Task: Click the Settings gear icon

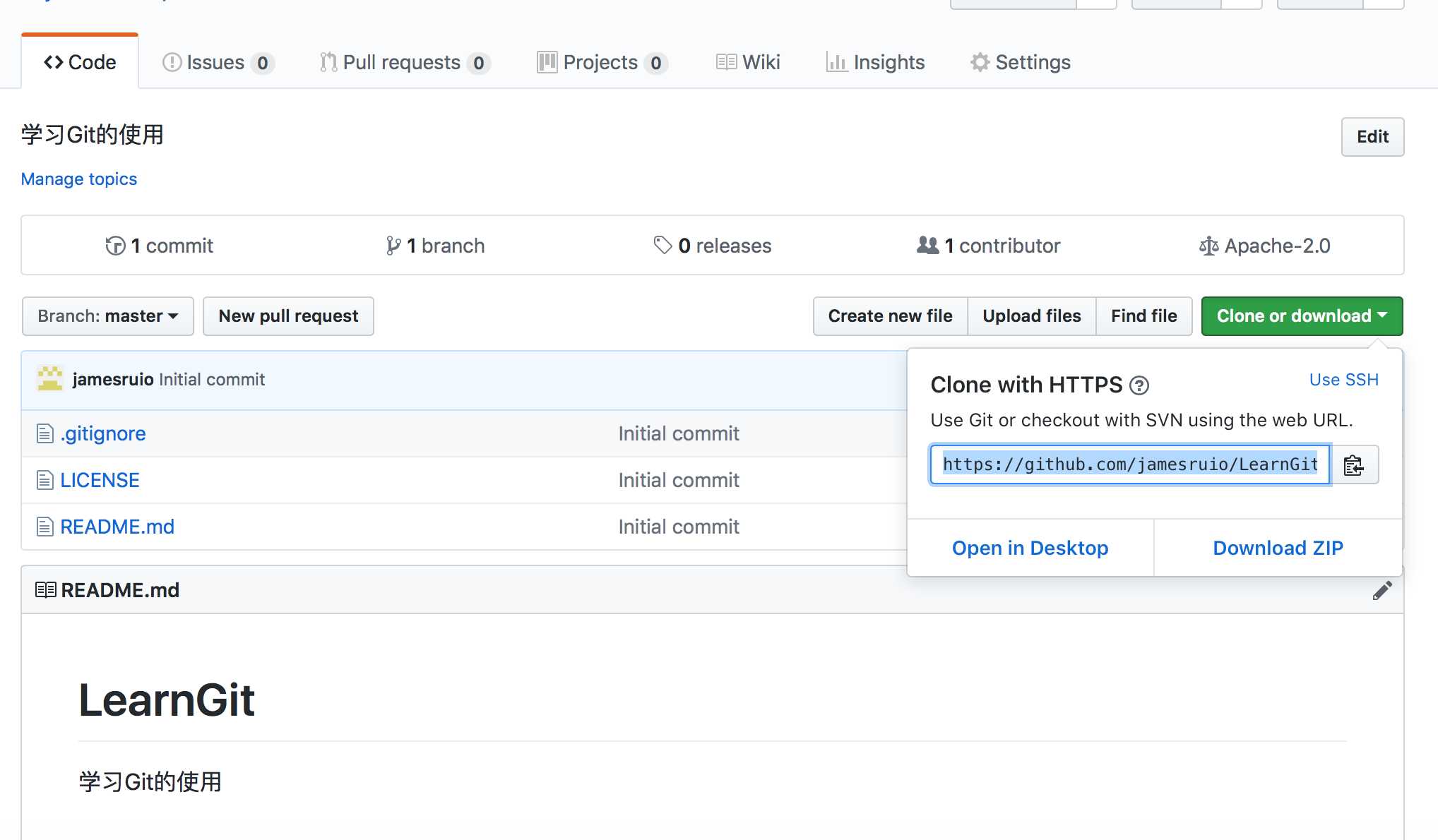Action: pyautogui.click(x=980, y=62)
